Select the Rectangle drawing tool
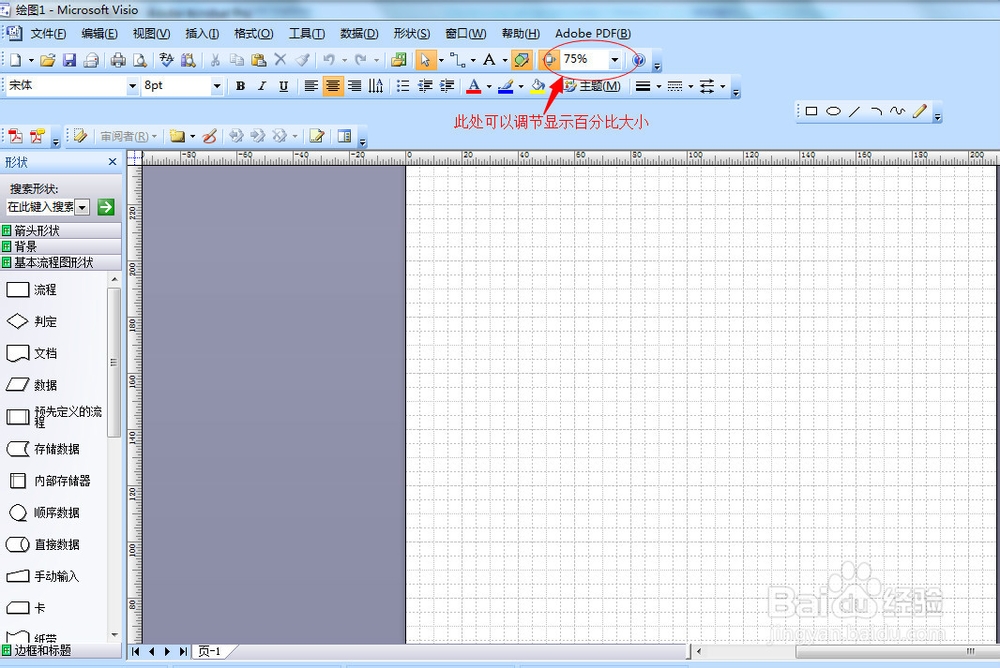The width and height of the screenshot is (1000, 668). [811, 111]
